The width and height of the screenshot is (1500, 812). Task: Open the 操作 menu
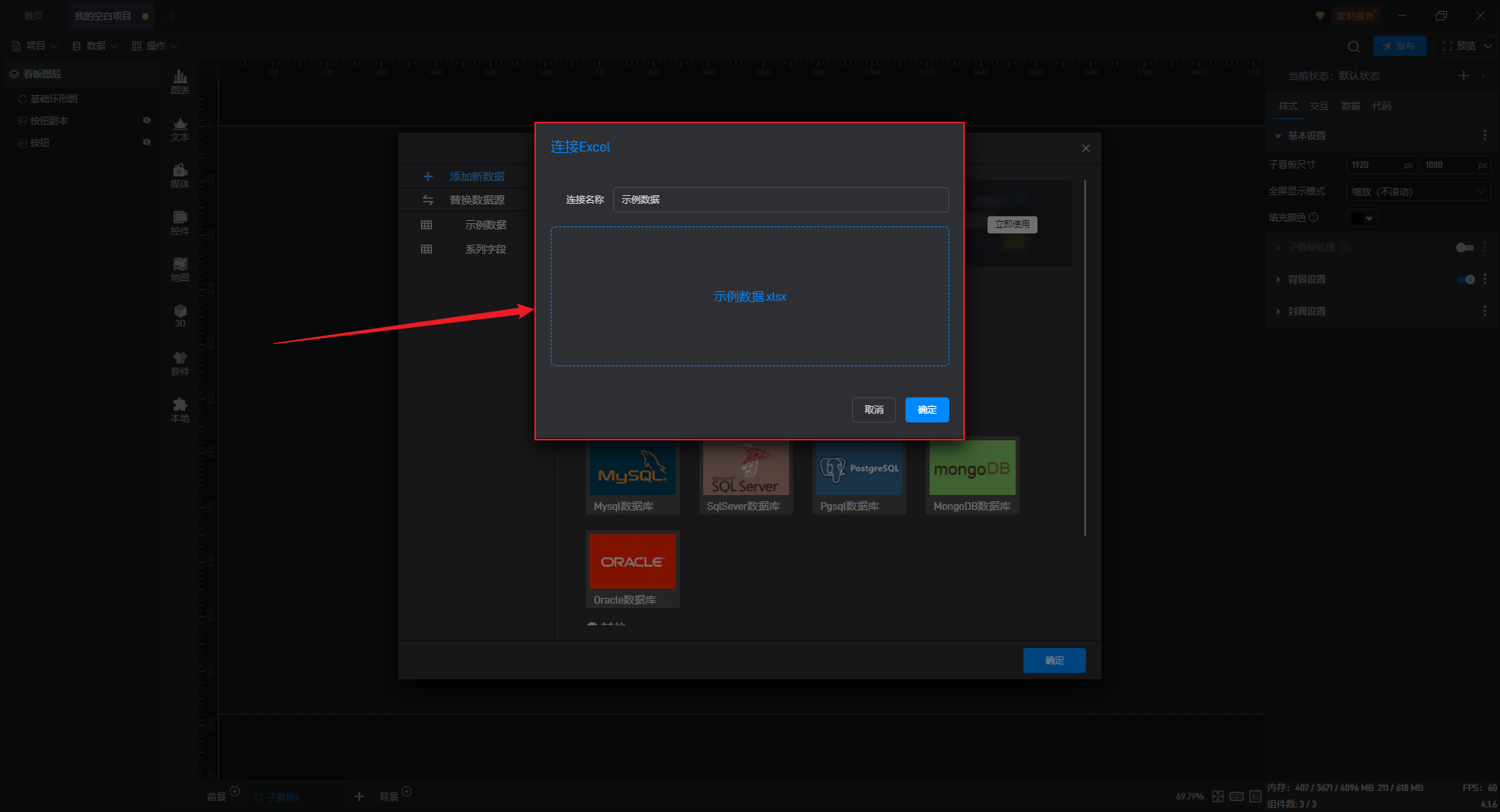click(155, 46)
